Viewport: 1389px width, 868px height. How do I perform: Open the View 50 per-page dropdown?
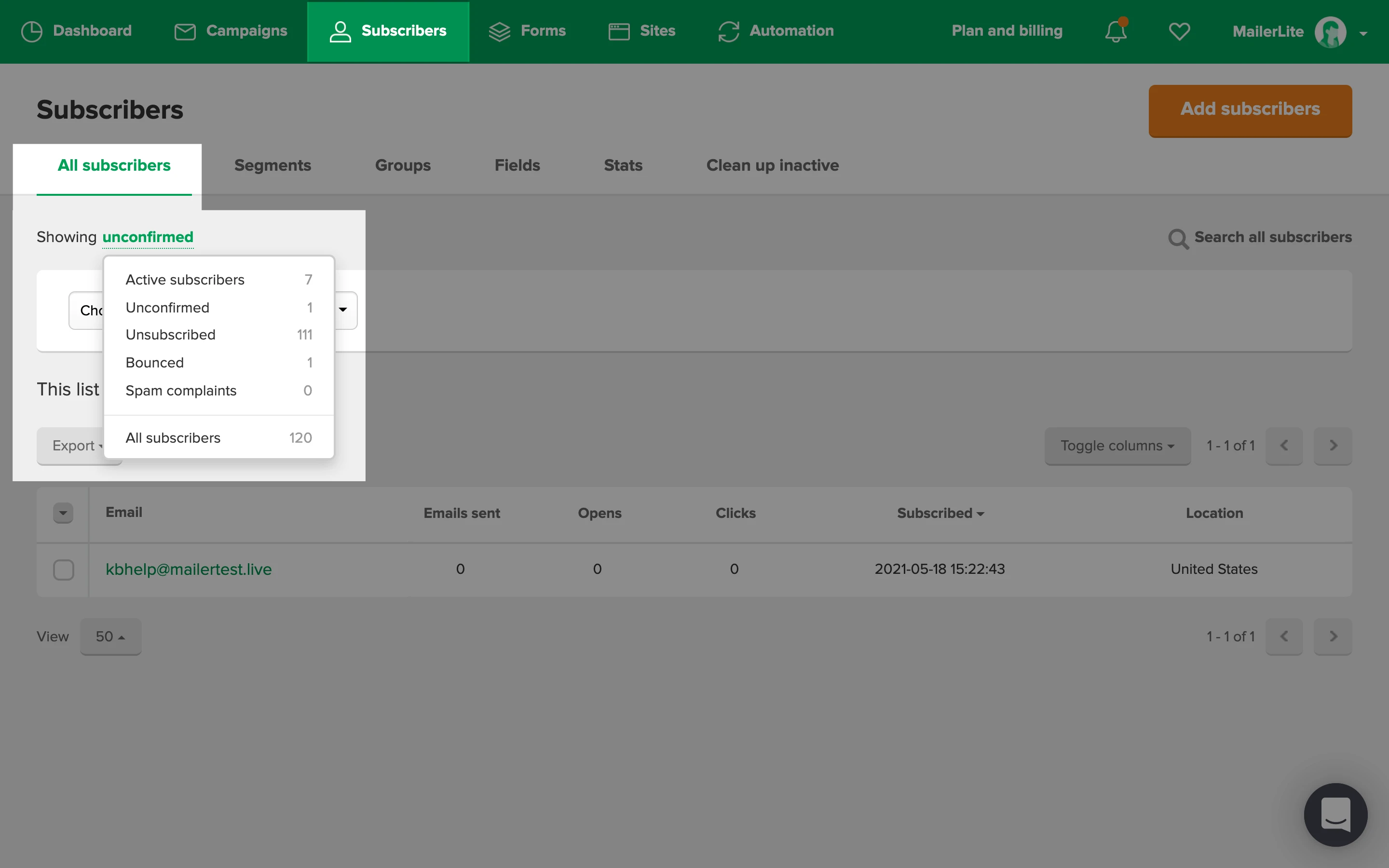coord(110,636)
